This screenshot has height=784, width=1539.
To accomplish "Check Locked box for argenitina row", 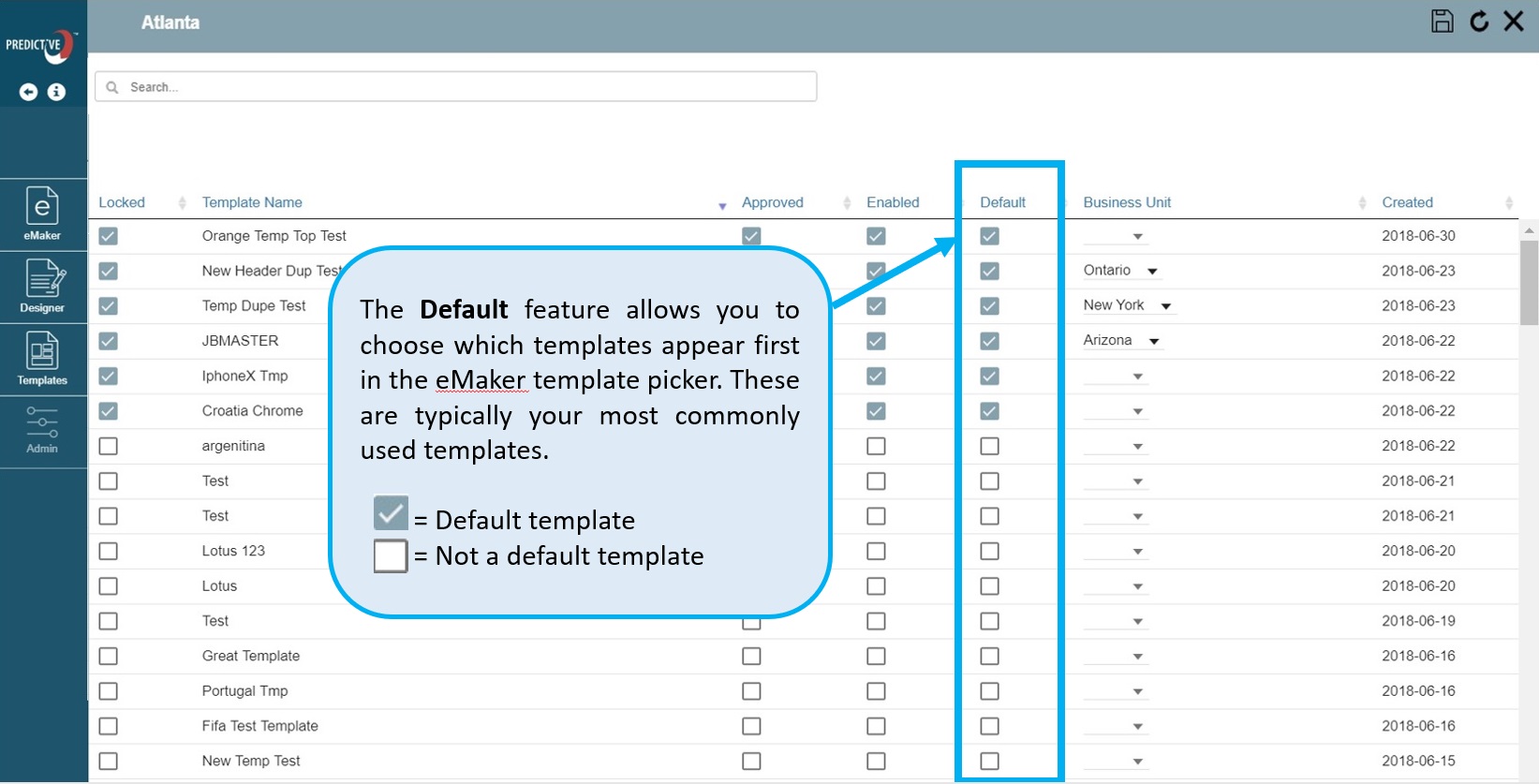I will [109, 446].
